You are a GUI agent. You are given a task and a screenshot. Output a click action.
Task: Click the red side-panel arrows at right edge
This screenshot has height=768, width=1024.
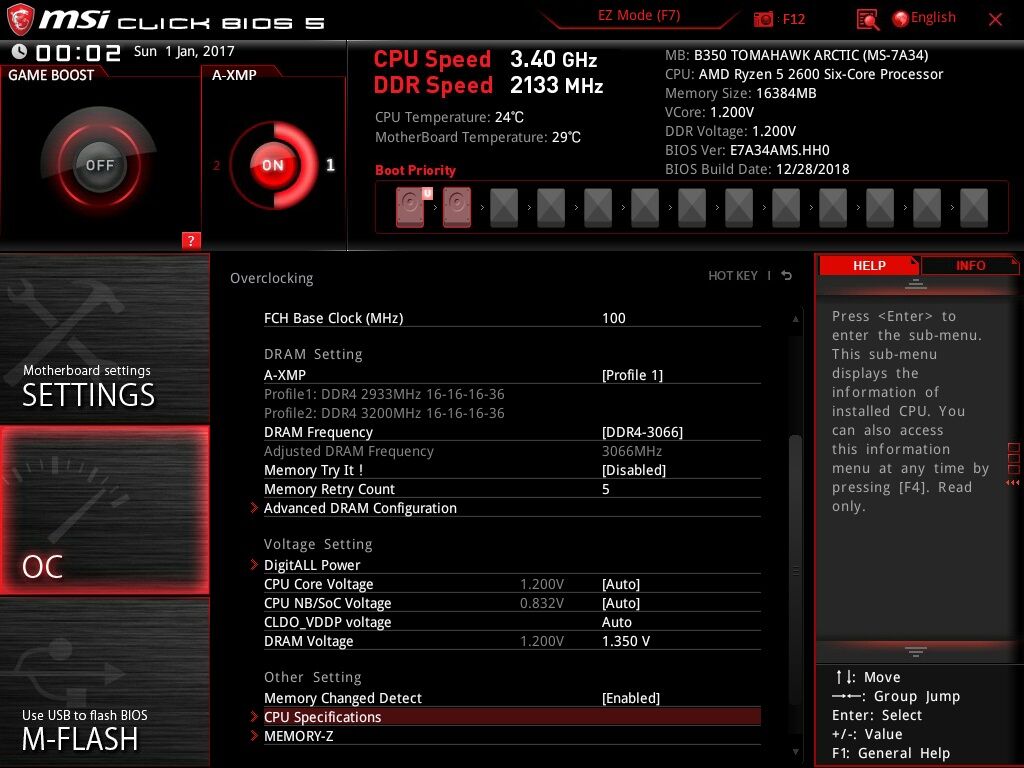[1013, 483]
